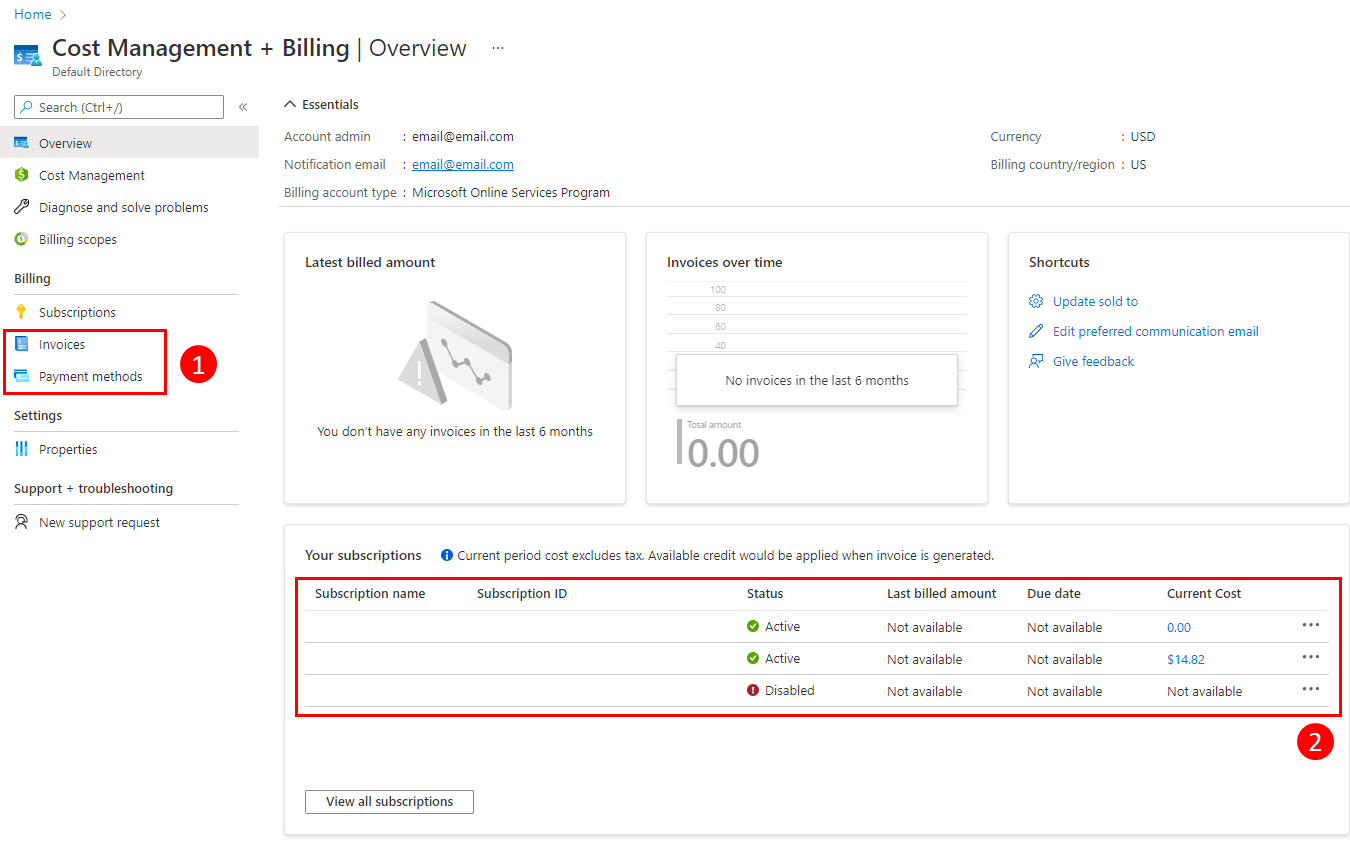Click the green Active check icon in $14.82 row
Image resolution: width=1350 pixels, height=857 pixels.
pyautogui.click(x=753, y=659)
